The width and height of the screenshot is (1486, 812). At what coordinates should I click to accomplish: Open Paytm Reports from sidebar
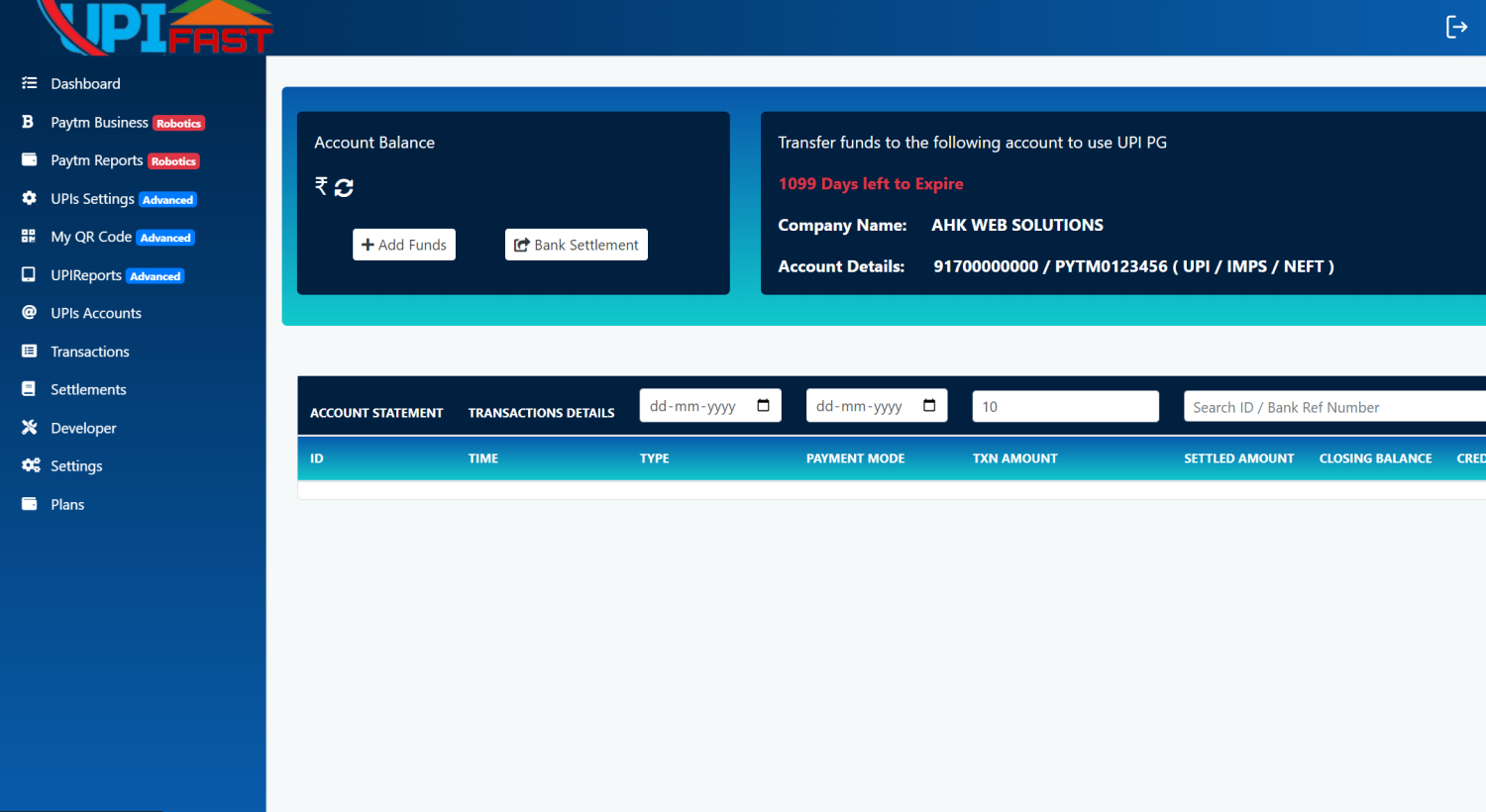click(97, 160)
